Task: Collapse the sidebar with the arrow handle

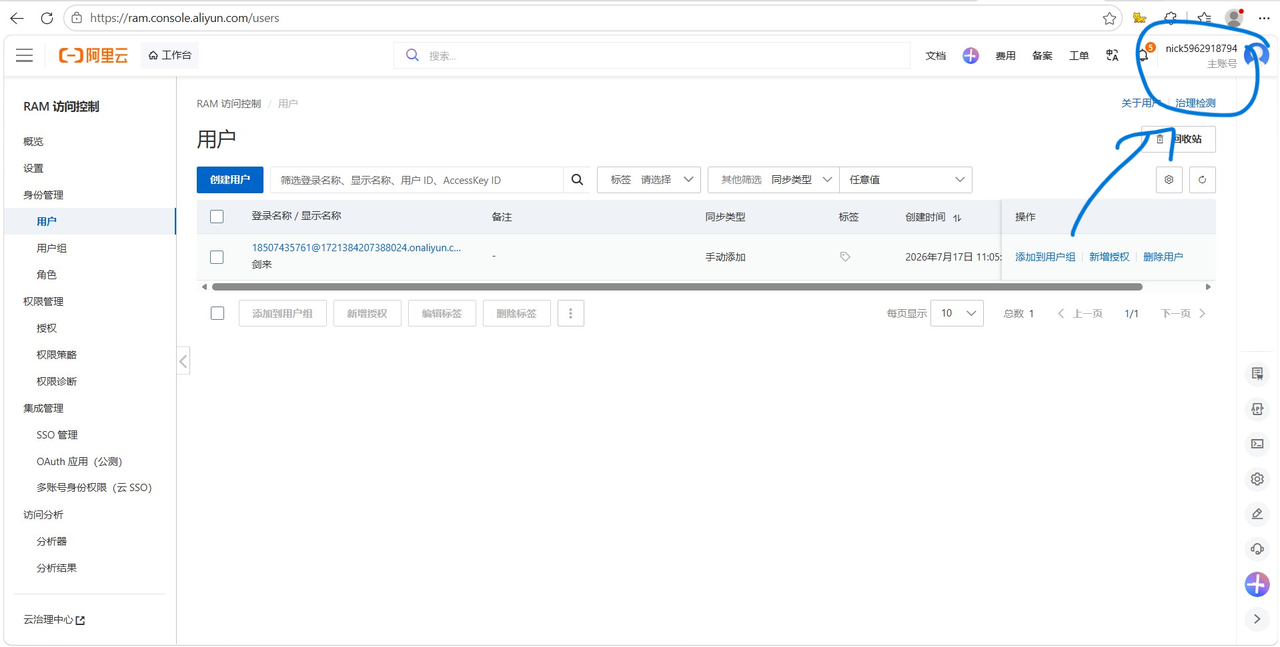Action: (x=183, y=361)
